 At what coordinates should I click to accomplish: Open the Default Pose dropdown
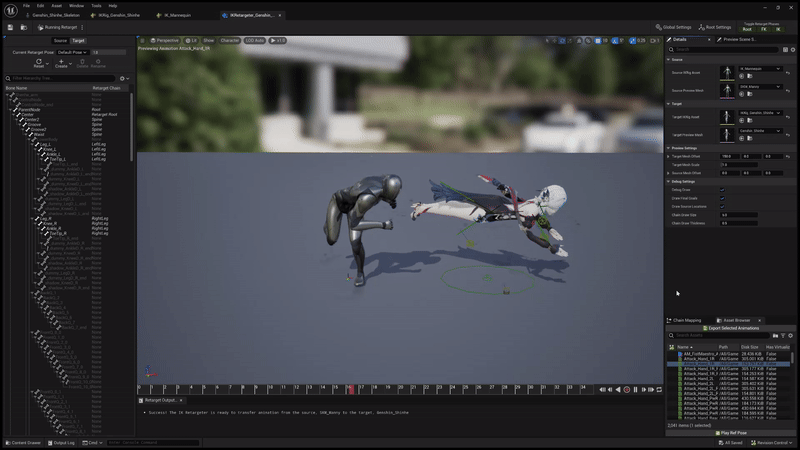tap(72, 52)
